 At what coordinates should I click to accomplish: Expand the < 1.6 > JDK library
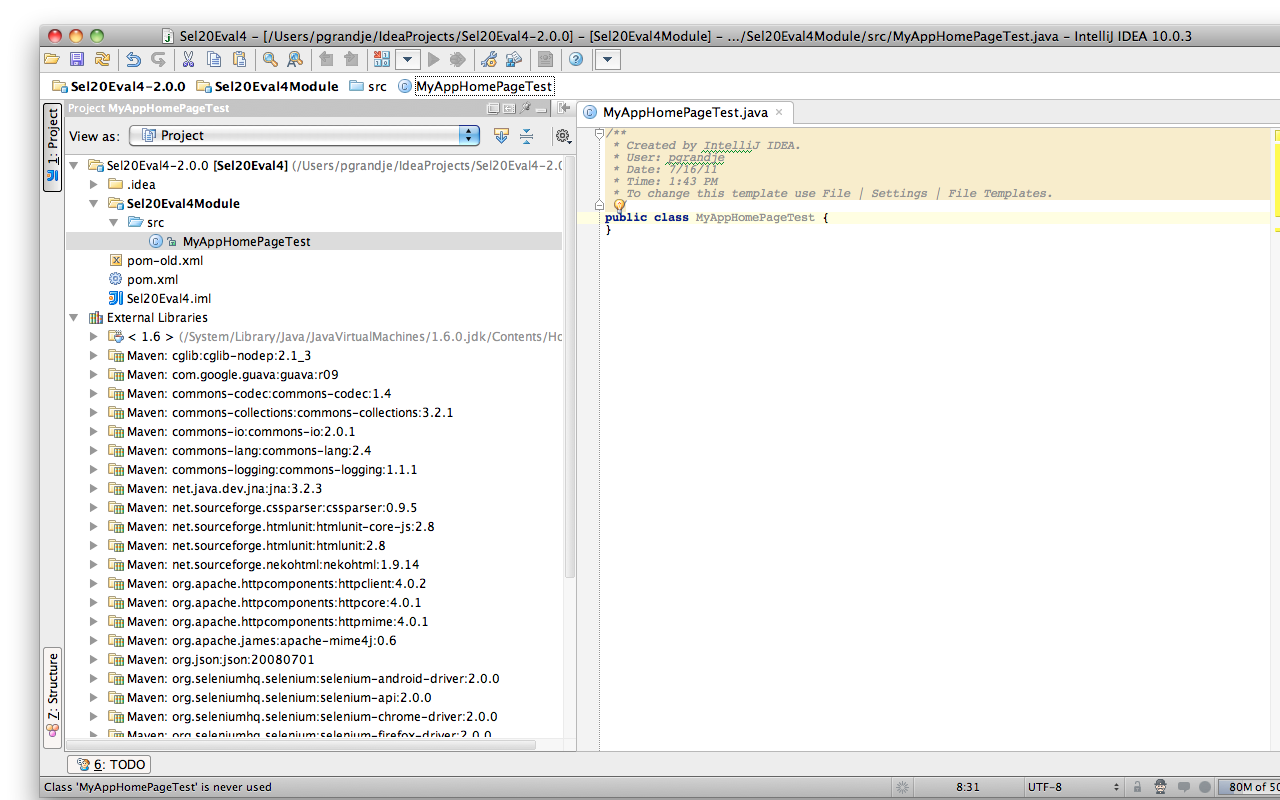(94, 336)
